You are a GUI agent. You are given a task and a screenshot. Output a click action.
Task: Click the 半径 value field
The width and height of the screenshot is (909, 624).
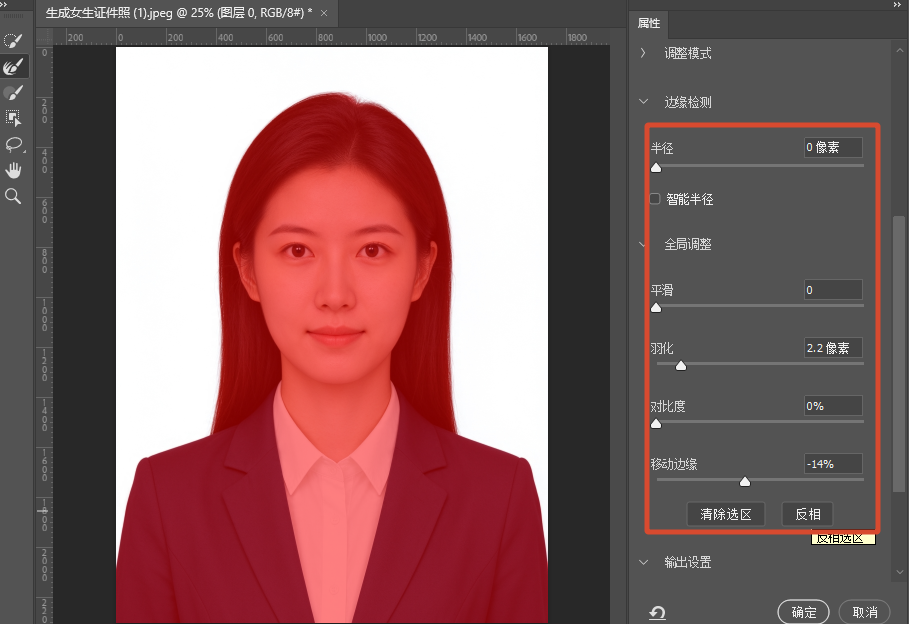(833, 147)
